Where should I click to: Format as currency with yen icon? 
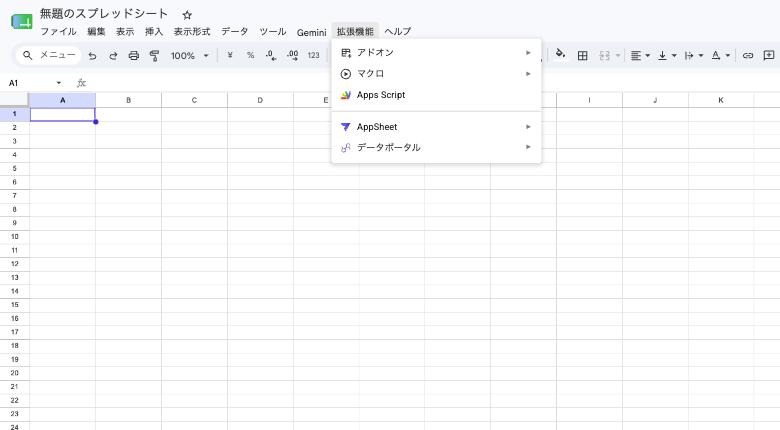tap(230, 55)
